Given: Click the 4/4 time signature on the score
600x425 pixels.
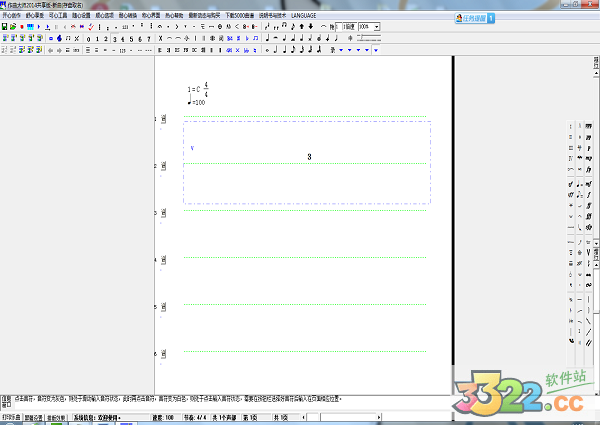Looking at the screenshot, I should (x=206, y=89).
